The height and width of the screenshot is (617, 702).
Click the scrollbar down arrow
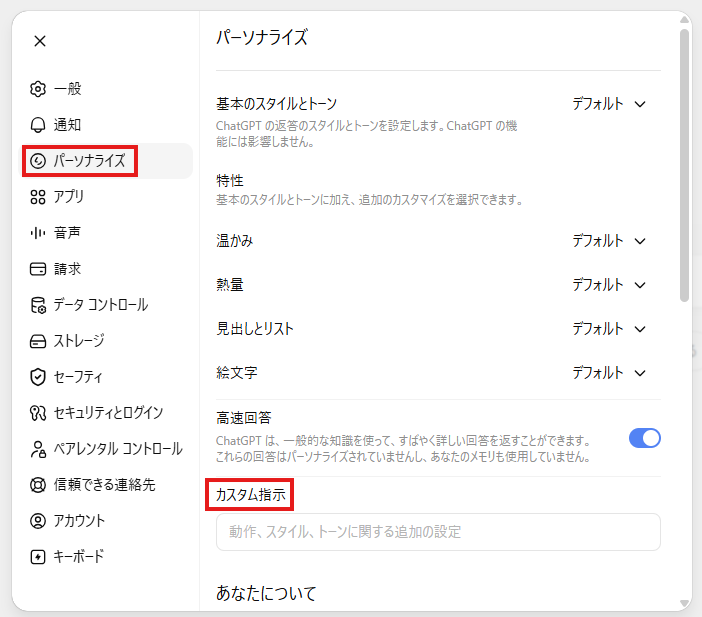point(684,603)
